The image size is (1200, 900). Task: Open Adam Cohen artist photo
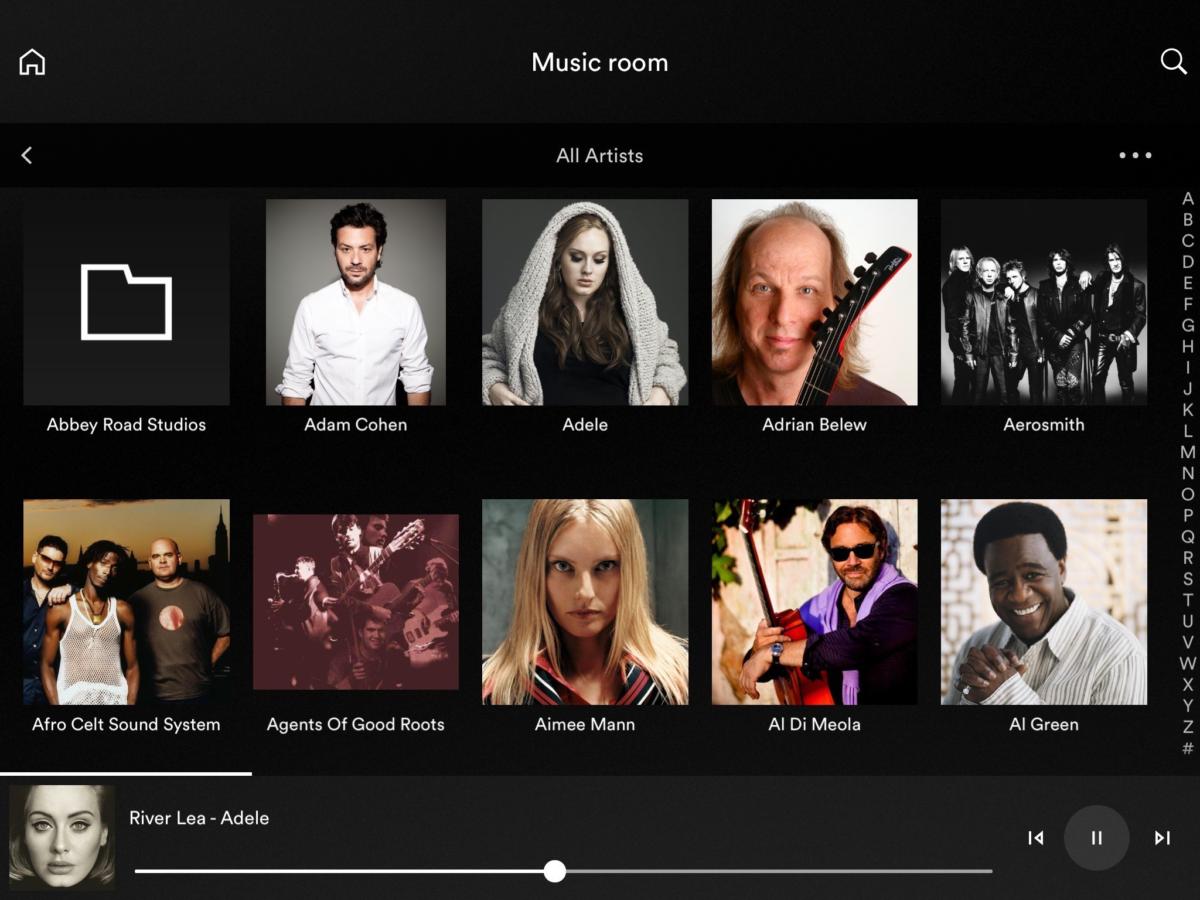[x=356, y=302]
